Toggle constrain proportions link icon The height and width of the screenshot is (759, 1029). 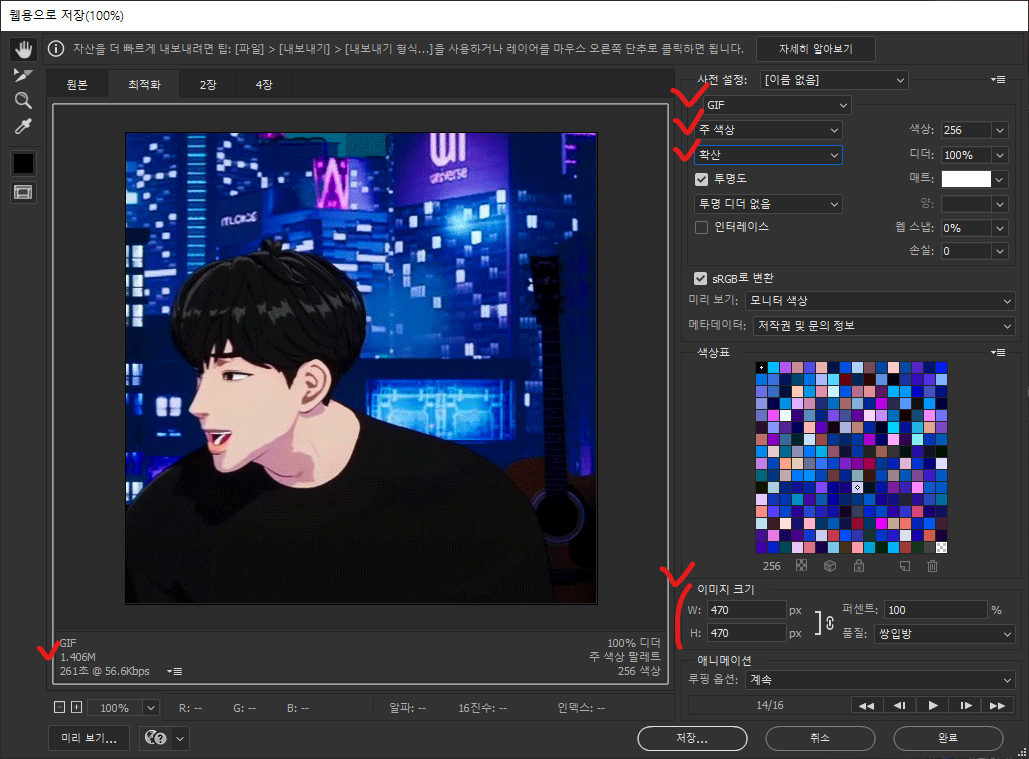pos(830,622)
